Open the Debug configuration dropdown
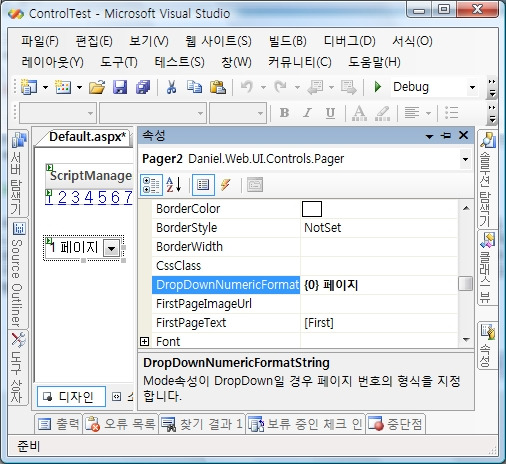Image resolution: width=506 pixels, height=464 pixels. [472, 87]
